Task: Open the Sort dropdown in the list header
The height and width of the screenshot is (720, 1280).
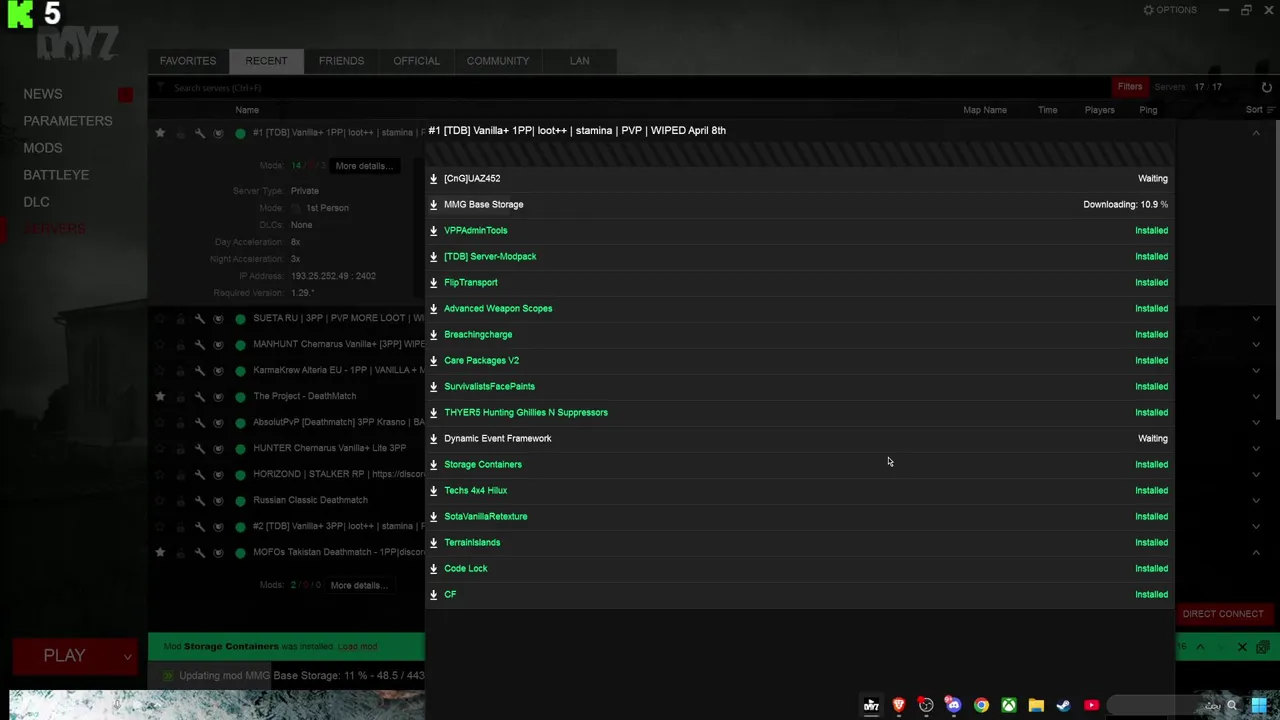Action: pos(1258,110)
